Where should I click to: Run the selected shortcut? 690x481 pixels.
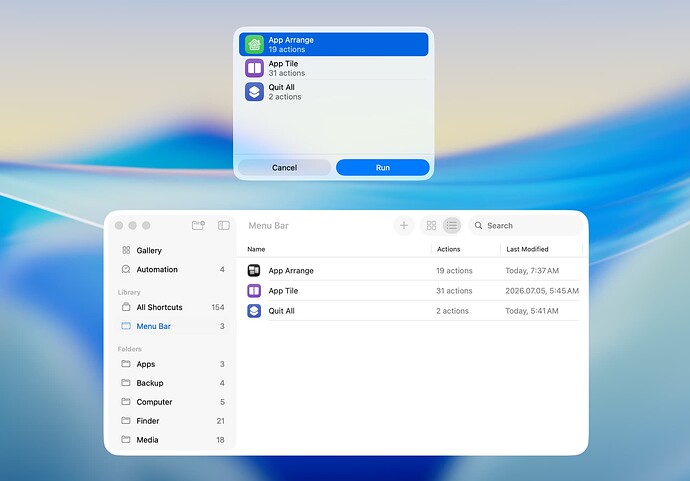383,168
